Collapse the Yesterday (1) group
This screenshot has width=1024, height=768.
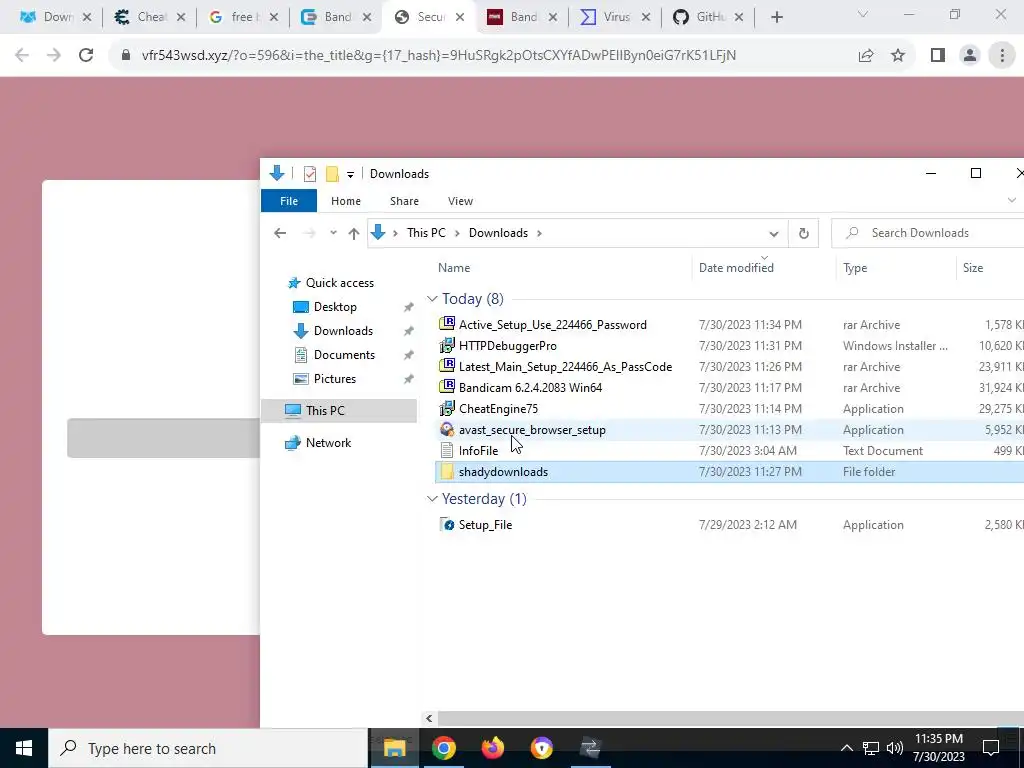[x=432, y=499]
